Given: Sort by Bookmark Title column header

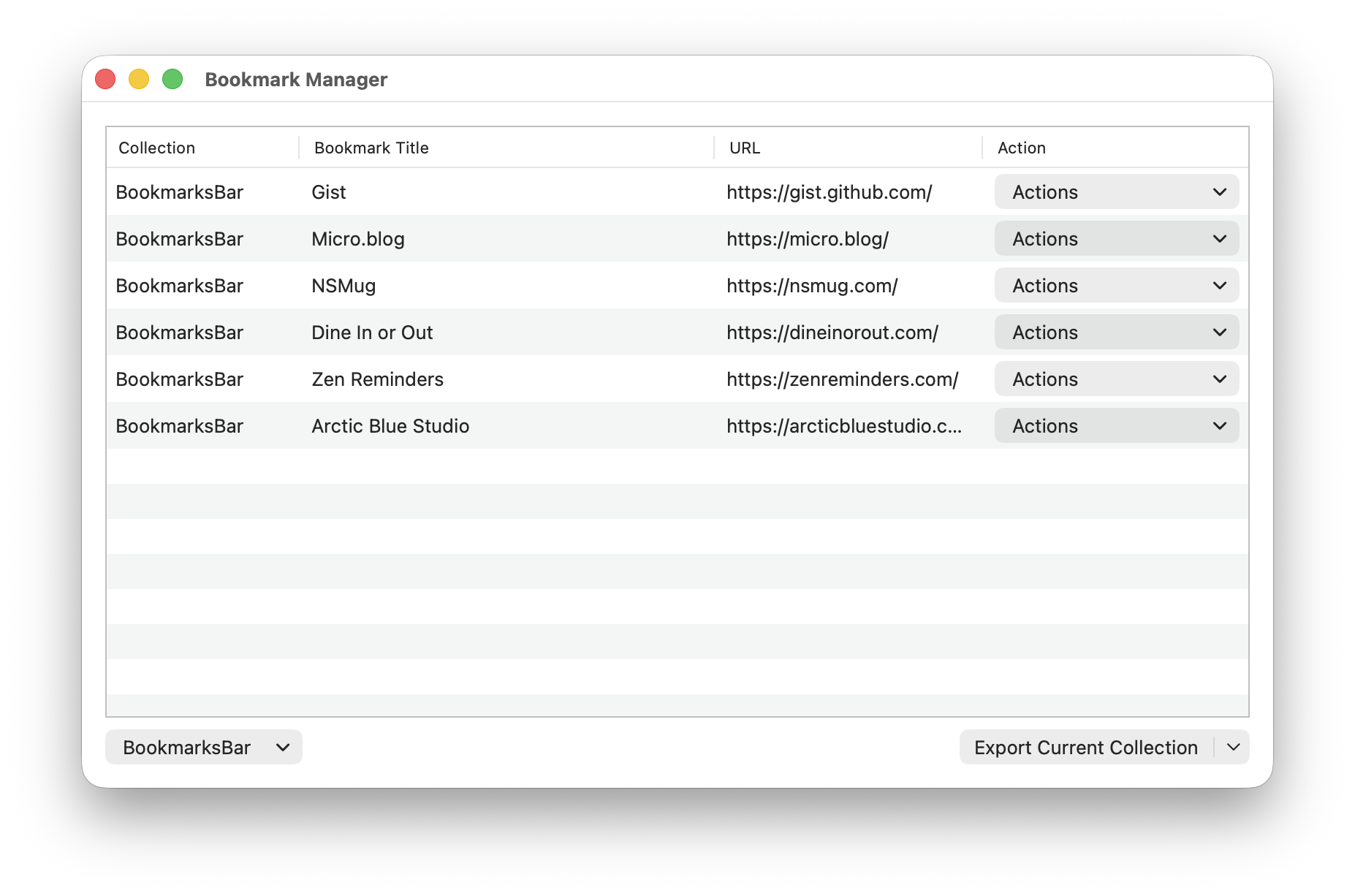Looking at the screenshot, I should pos(371,148).
